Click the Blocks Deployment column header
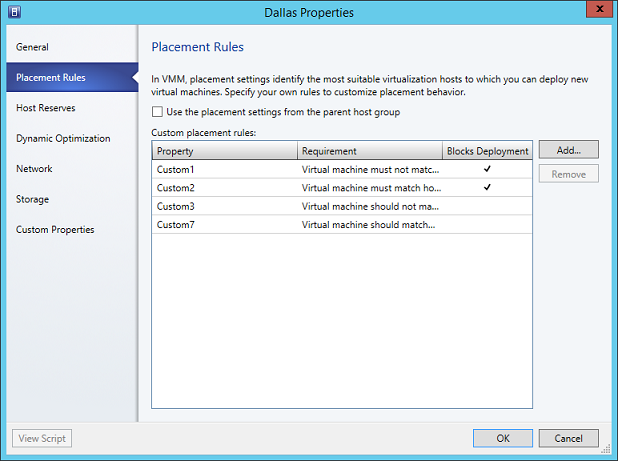The height and width of the screenshot is (461, 618). point(487,151)
